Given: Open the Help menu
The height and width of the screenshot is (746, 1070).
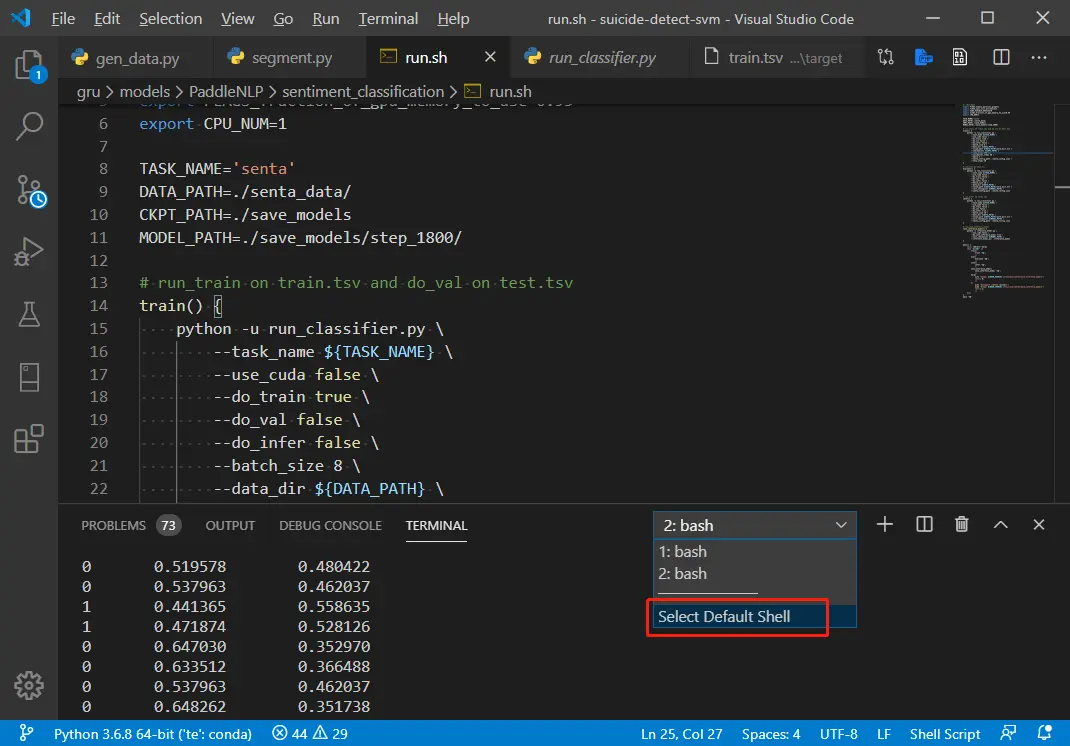Looking at the screenshot, I should (x=453, y=18).
